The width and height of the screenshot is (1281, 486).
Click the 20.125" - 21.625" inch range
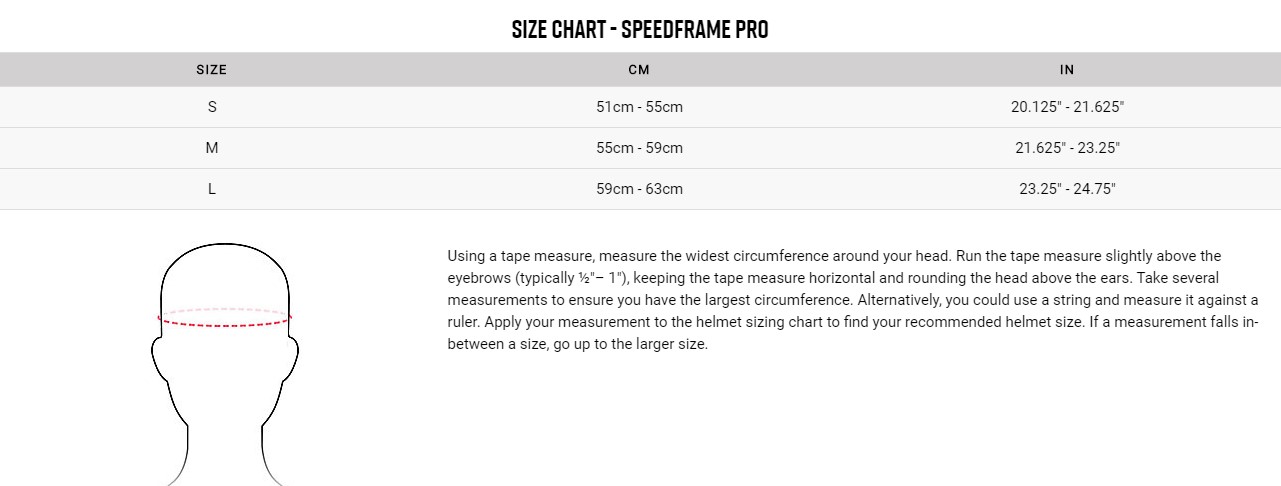(x=1067, y=107)
